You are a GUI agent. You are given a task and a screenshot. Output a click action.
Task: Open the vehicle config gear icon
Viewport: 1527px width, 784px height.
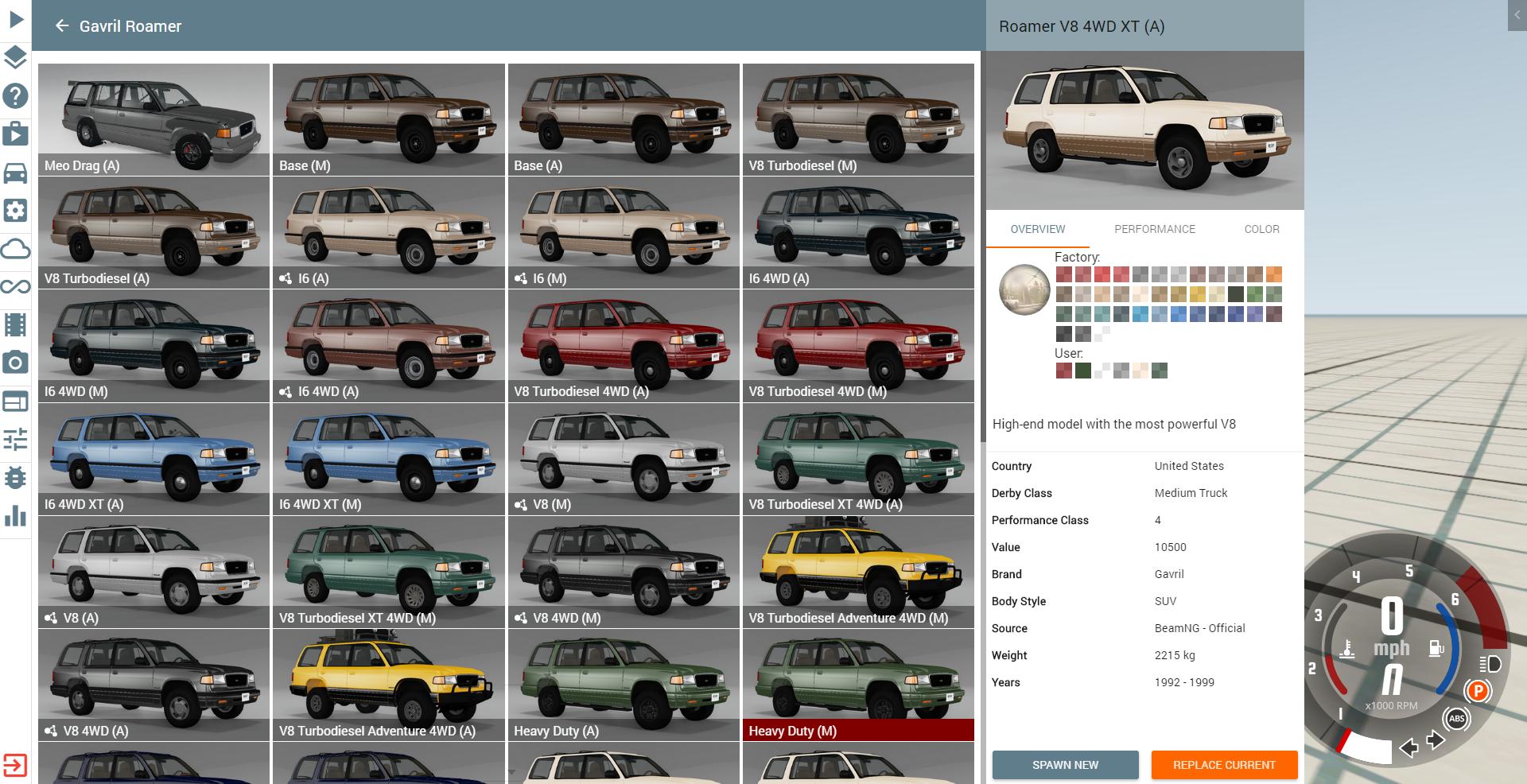coord(15,210)
